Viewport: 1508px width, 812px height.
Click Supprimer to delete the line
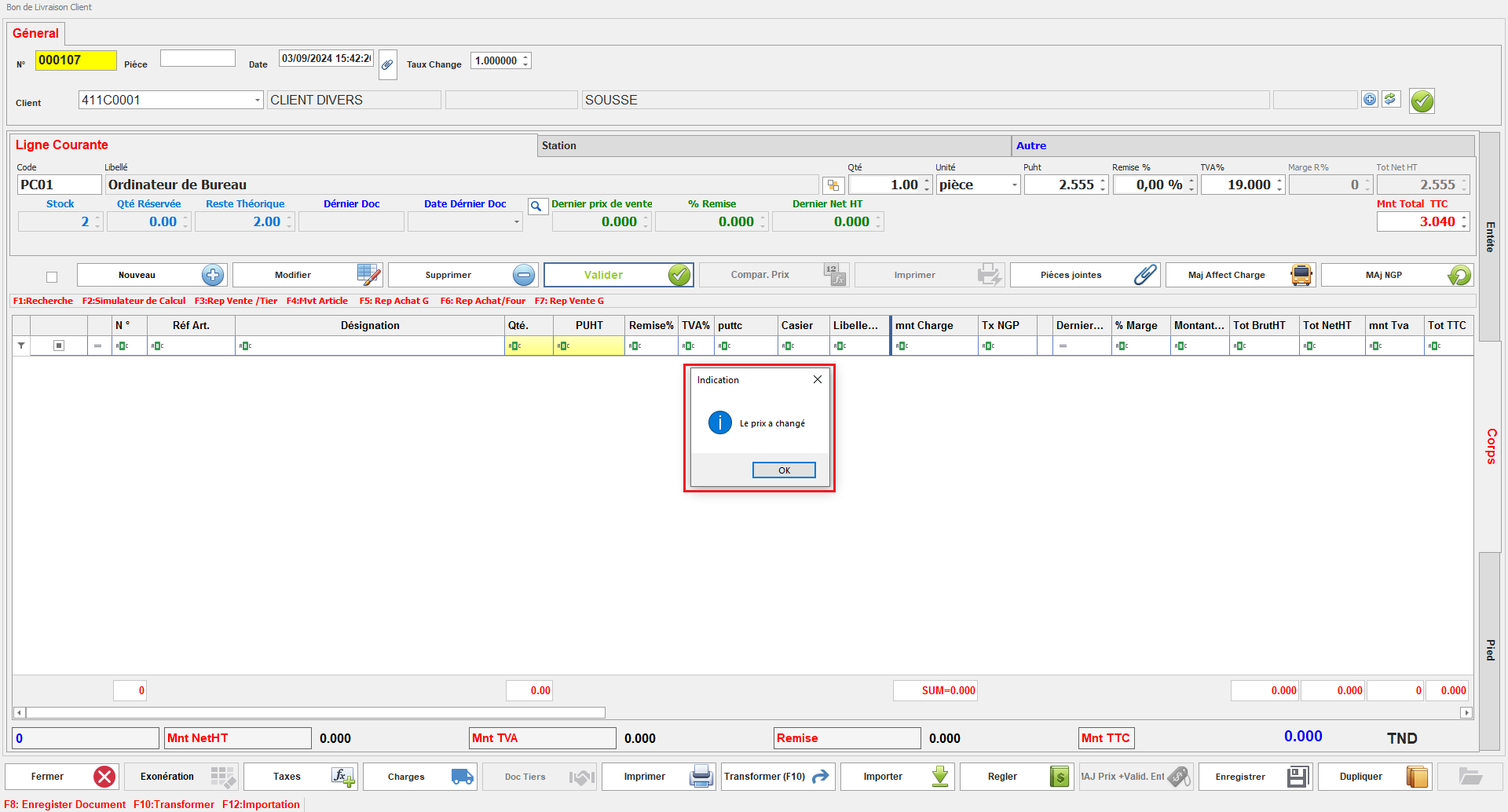pyautogui.click(x=463, y=275)
